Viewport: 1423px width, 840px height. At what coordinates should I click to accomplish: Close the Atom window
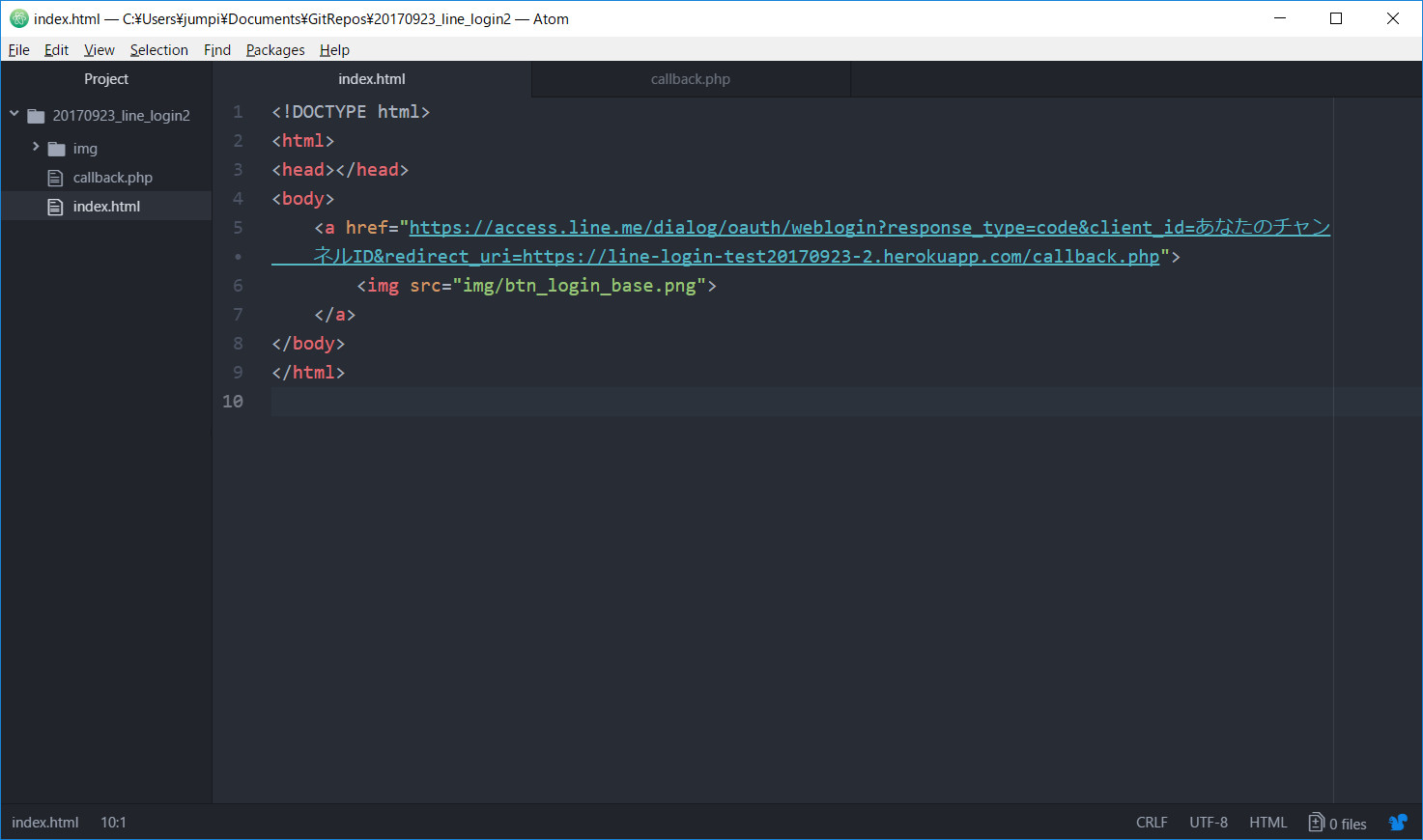click(1393, 18)
